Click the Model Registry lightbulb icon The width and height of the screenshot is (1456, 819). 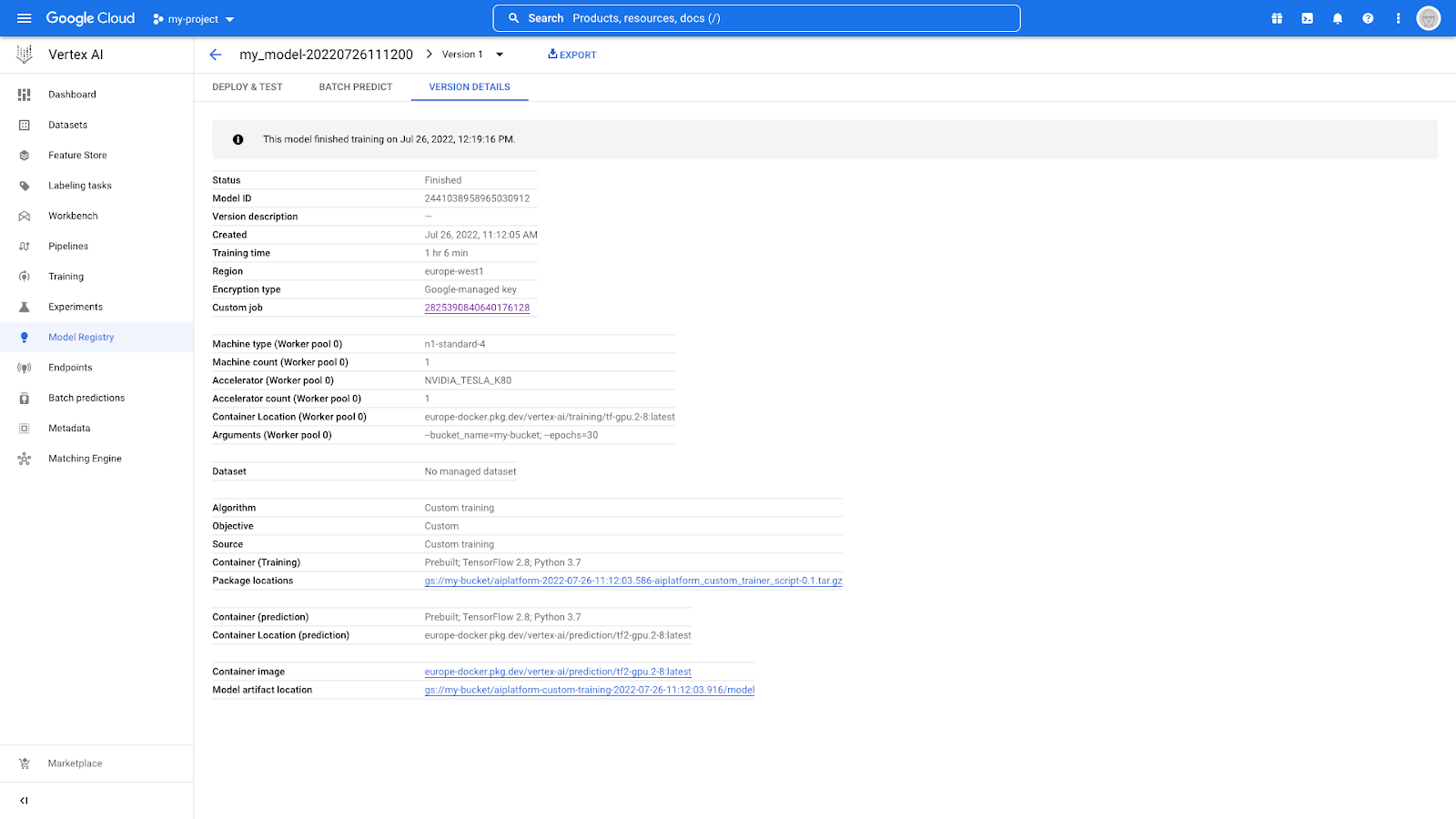click(25, 338)
